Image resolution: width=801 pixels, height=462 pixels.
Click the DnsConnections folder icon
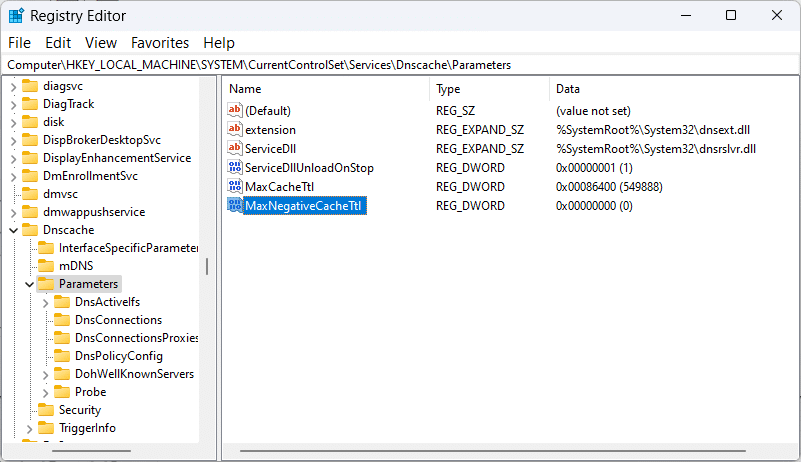pyautogui.click(x=62, y=320)
